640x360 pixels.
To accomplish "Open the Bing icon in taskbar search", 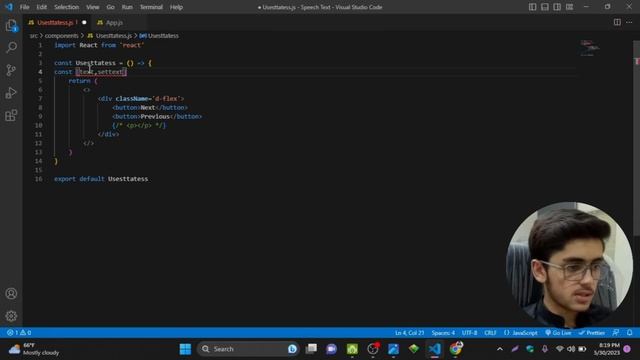I will point(292,349).
